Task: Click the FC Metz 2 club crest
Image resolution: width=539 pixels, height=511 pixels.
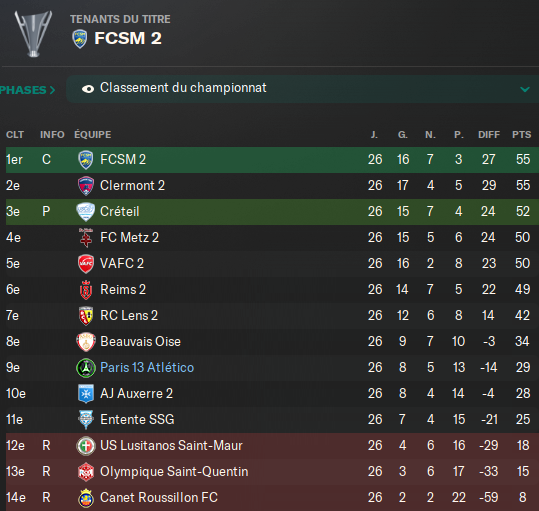Action: coord(86,238)
